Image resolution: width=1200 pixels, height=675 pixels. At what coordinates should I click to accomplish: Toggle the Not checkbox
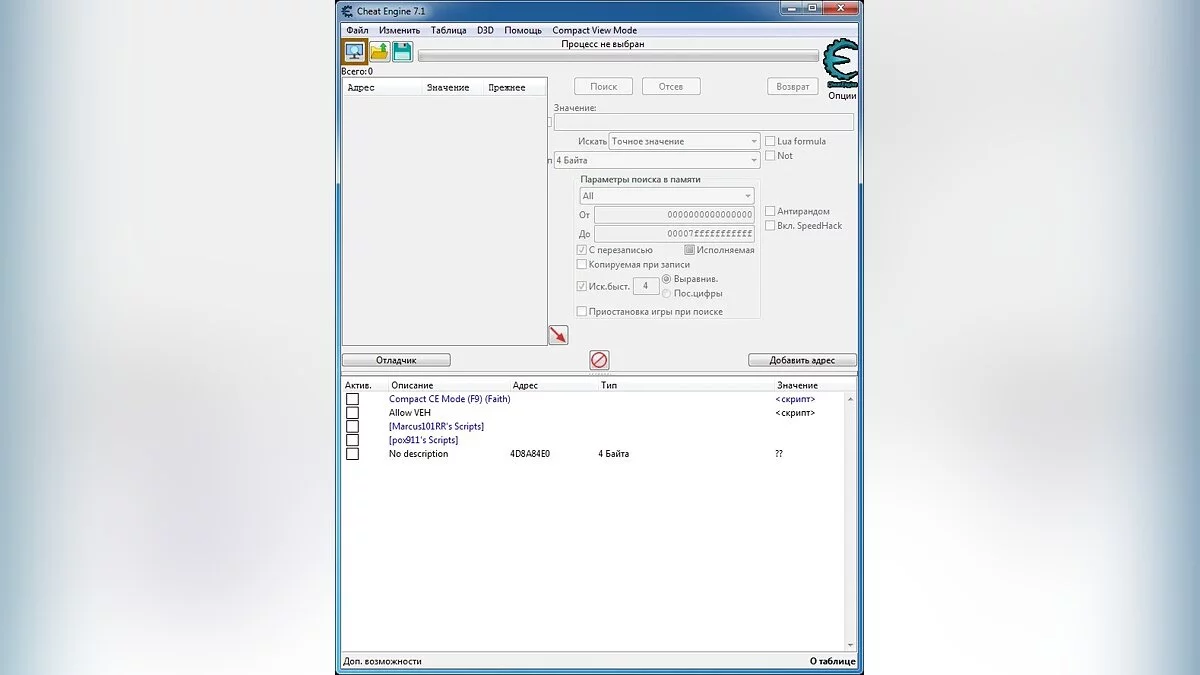click(770, 156)
